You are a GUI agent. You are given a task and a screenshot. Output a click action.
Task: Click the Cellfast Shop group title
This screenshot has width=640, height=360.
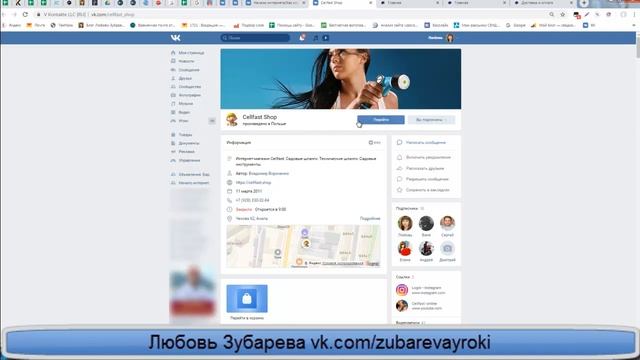click(x=260, y=117)
